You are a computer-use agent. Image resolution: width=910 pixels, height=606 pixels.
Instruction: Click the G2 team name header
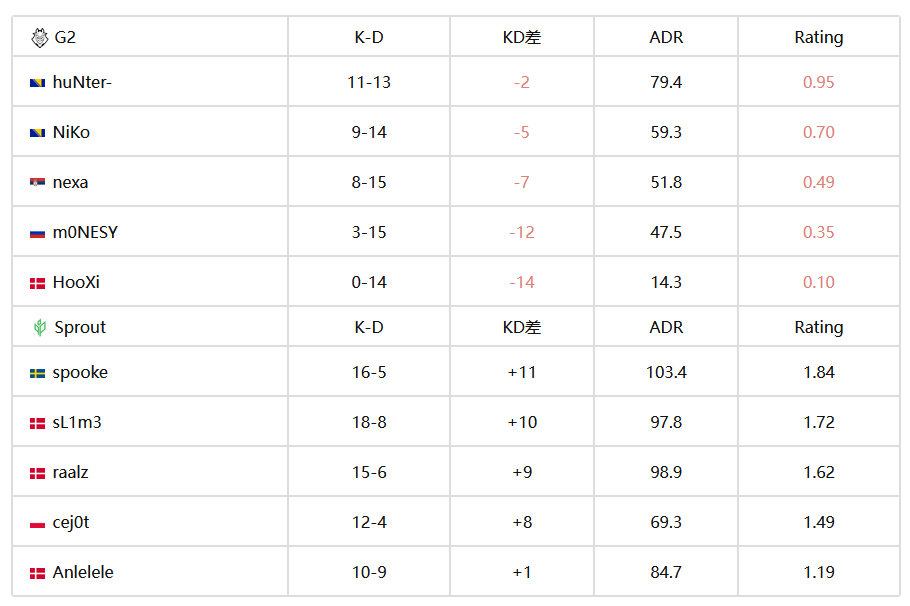click(x=65, y=37)
